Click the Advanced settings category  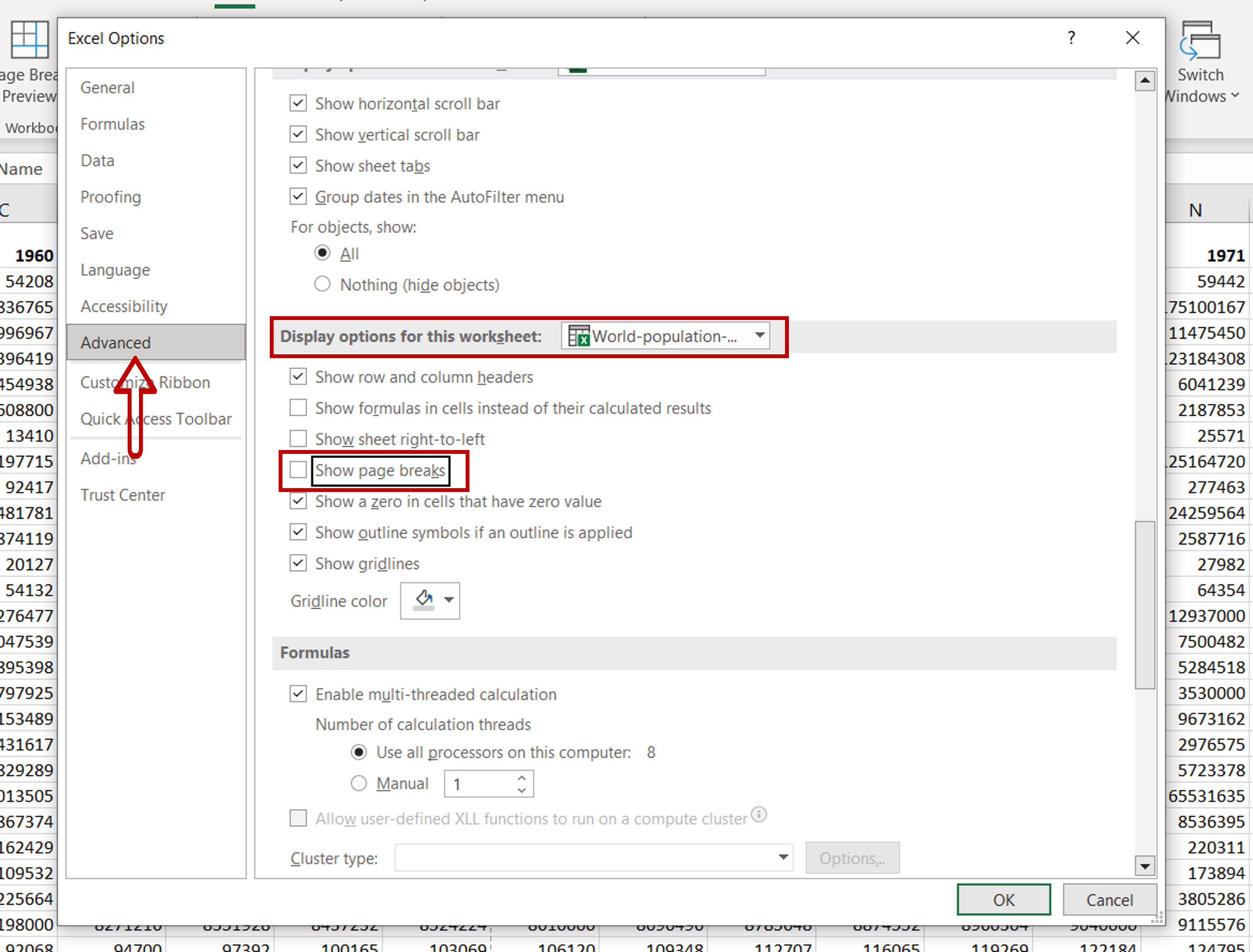pyautogui.click(x=116, y=342)
